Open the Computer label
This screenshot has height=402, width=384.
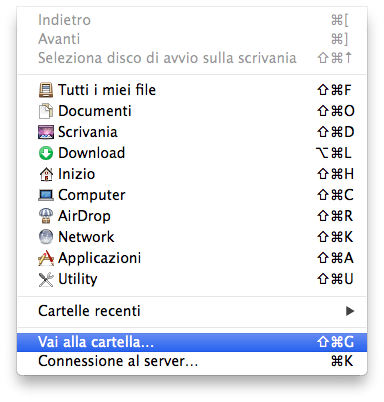[x=92, y=195]
